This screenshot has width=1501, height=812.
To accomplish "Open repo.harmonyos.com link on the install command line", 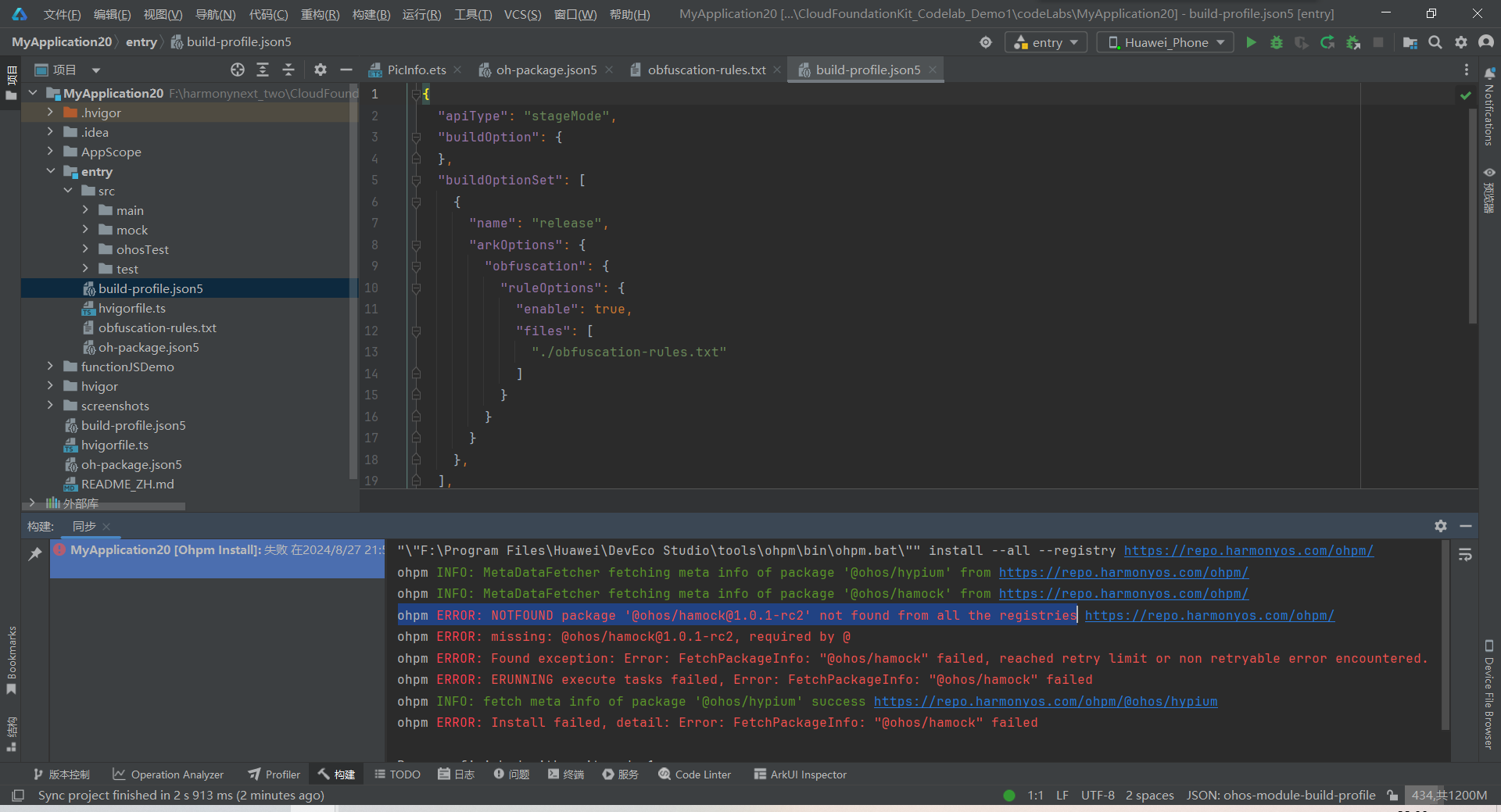I will coord(1248,550).
